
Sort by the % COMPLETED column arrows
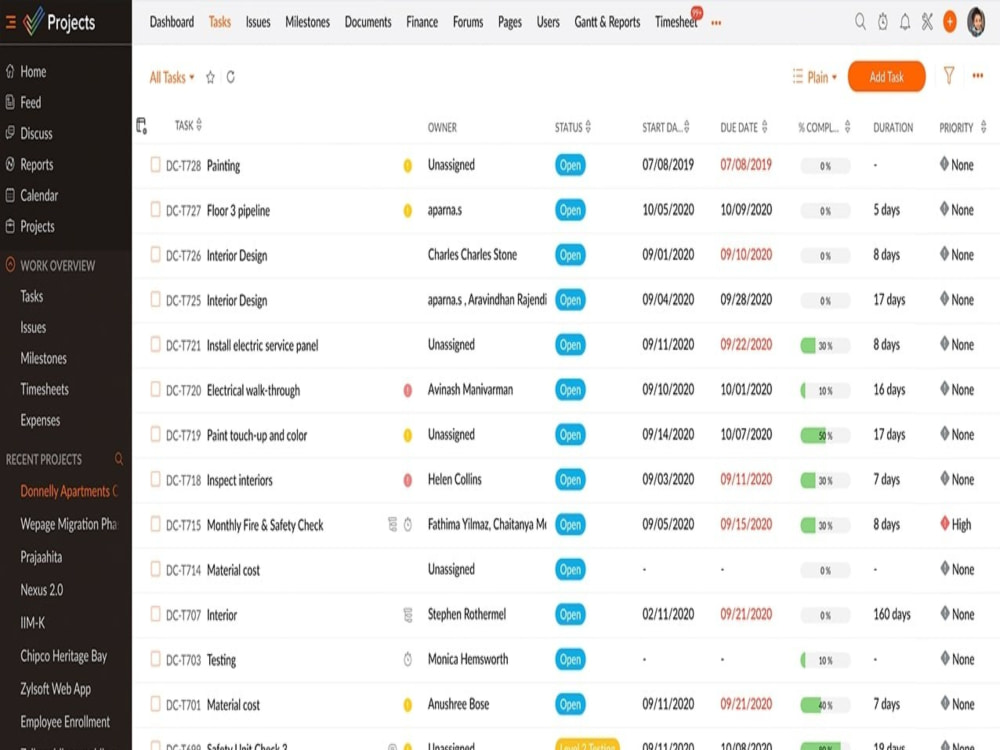[848, 126]
